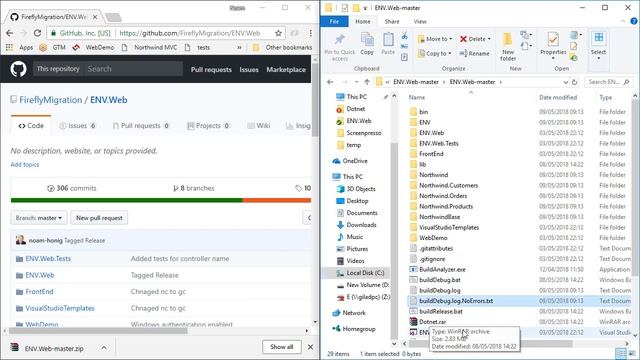Click Pin to Quick access icon
The width and height of the screenshot is (640, 360).
pos(340,47)
